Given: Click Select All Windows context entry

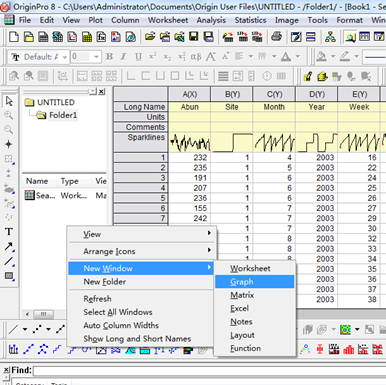Looking at the screenshot, I should point(141,312).
